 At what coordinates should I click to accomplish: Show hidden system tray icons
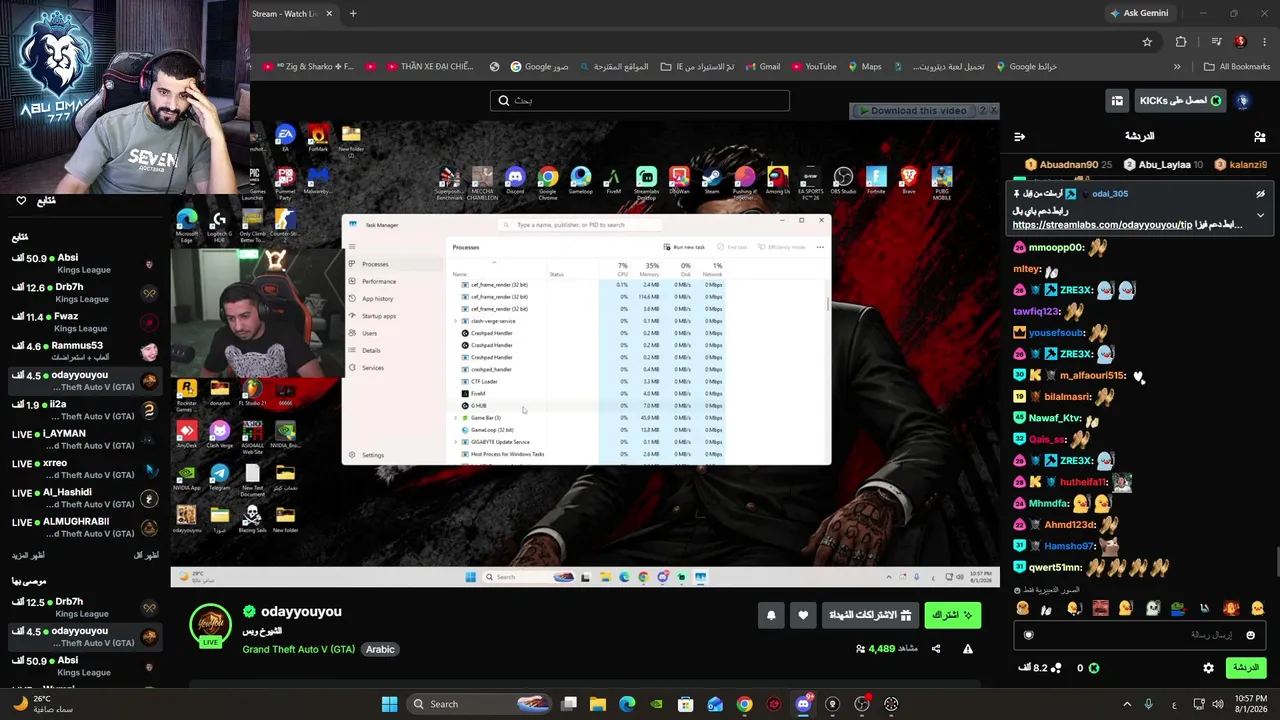pyautogui.click(x=1127, y=704)
